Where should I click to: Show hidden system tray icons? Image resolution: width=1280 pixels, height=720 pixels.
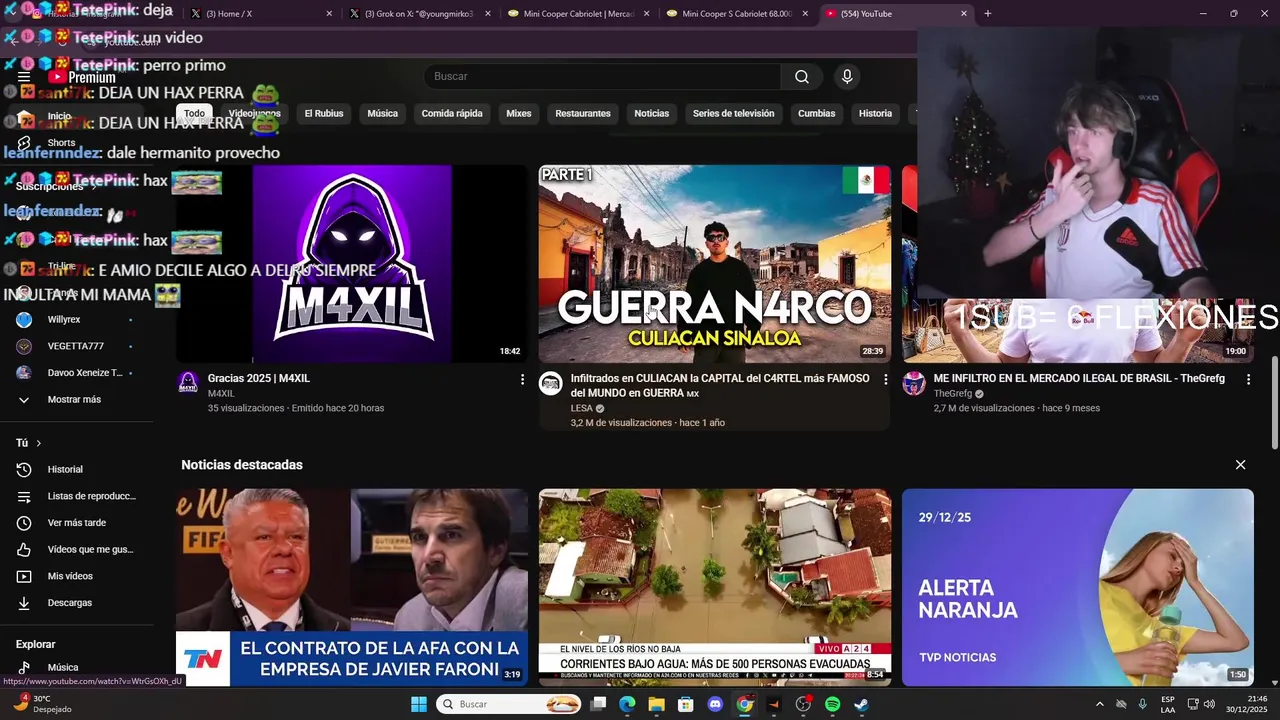1100,704
